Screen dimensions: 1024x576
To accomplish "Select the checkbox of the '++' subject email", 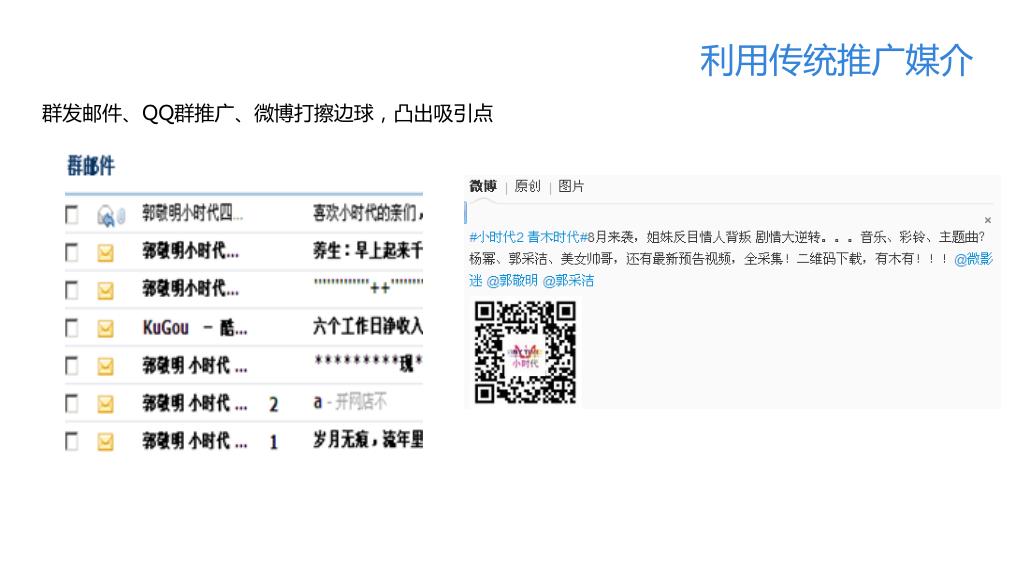I will 72,290.
